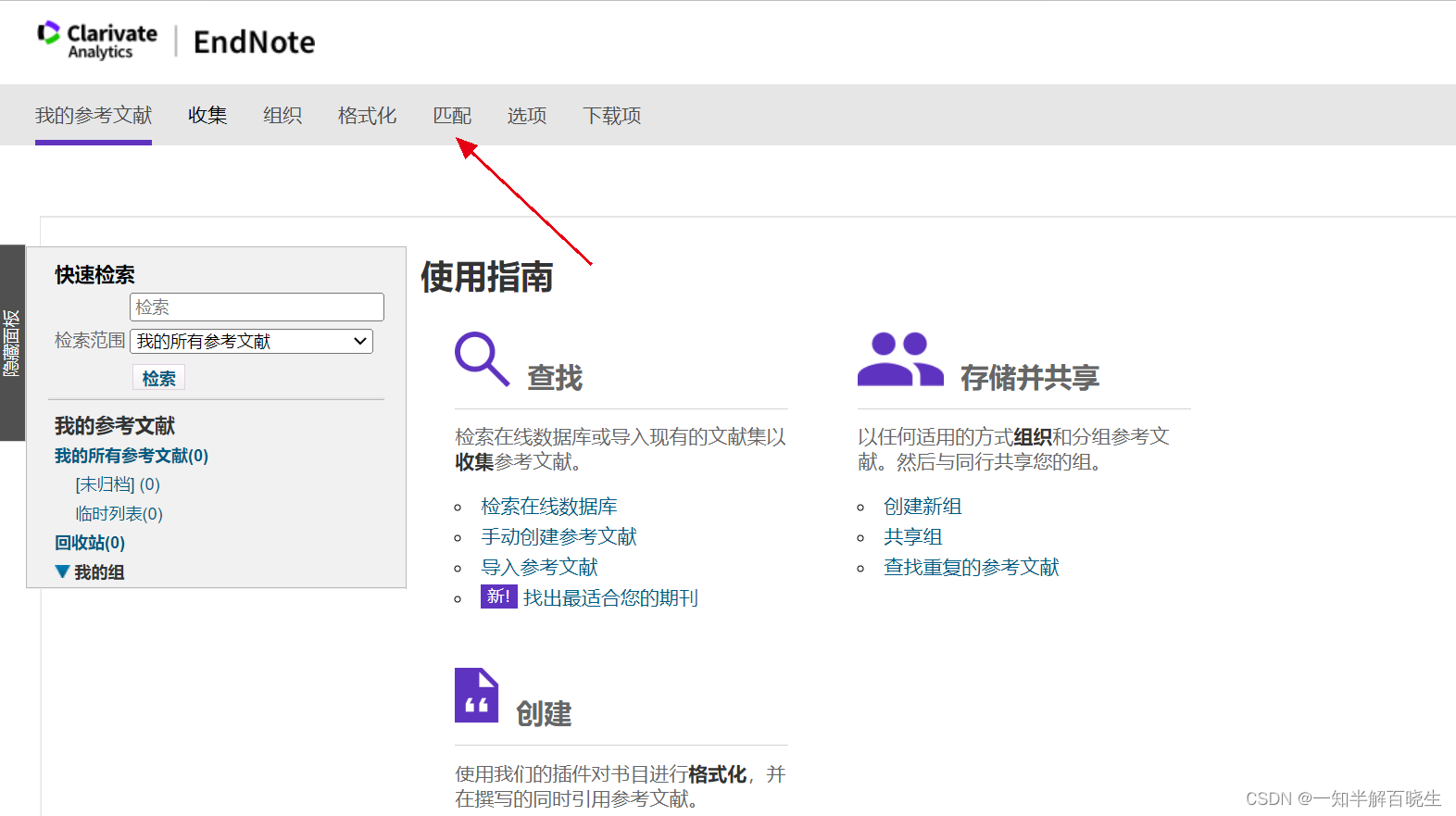Open the 收集 tab

[207, 116]
